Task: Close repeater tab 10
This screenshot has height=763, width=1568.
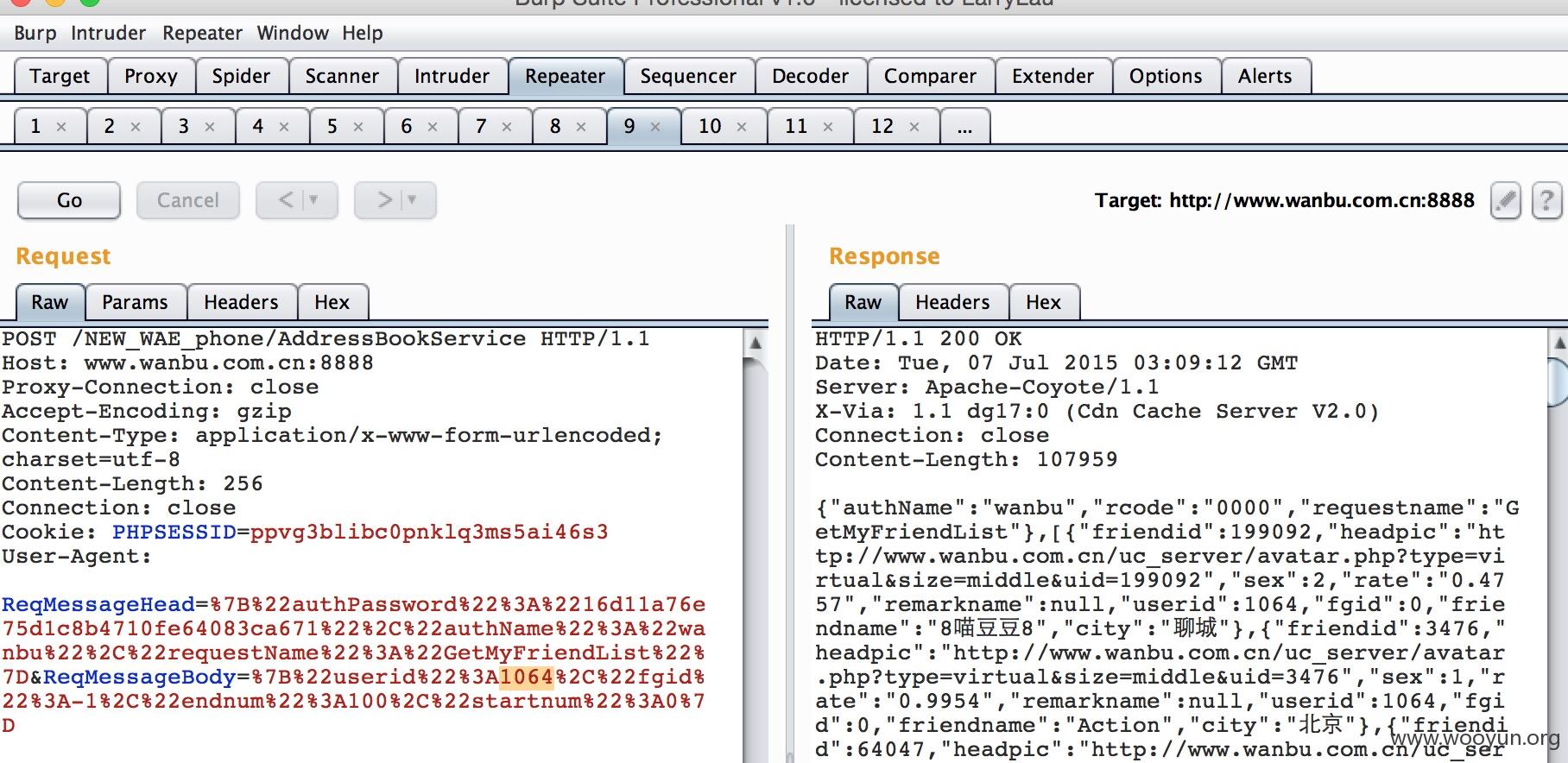Action: 742,127
